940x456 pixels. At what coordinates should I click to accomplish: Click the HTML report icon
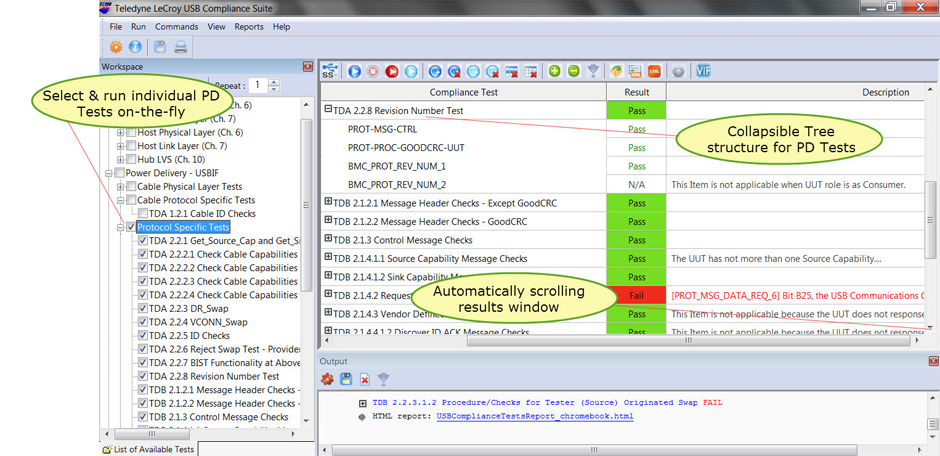(x=635, y=71)
